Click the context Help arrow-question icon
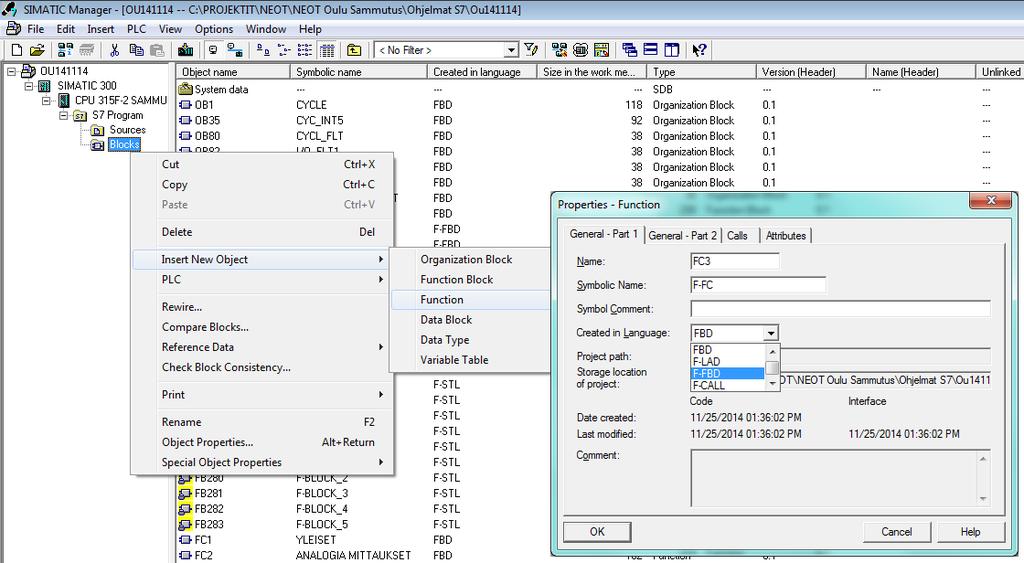 click(x=699, y=50)
